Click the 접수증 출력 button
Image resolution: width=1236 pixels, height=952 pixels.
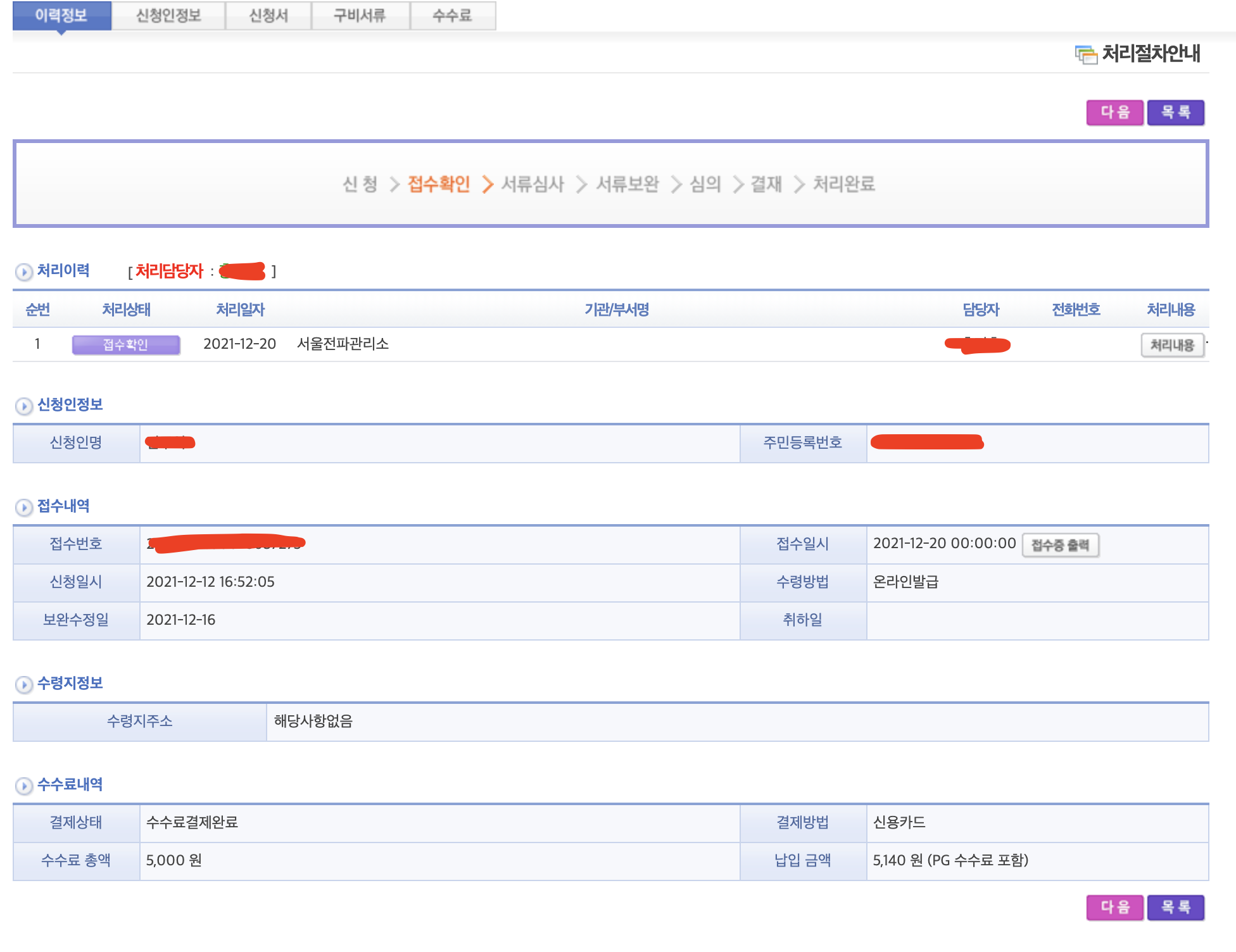(x=1060, y=545)
